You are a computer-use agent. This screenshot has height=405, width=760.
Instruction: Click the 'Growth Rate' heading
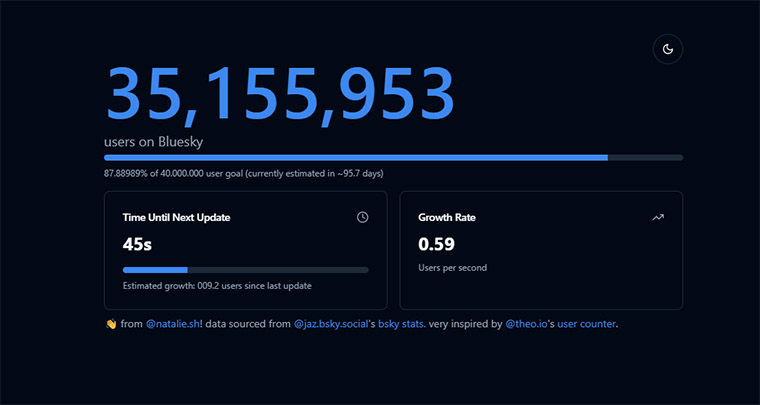pyautogui.click(x=447, y=218)
